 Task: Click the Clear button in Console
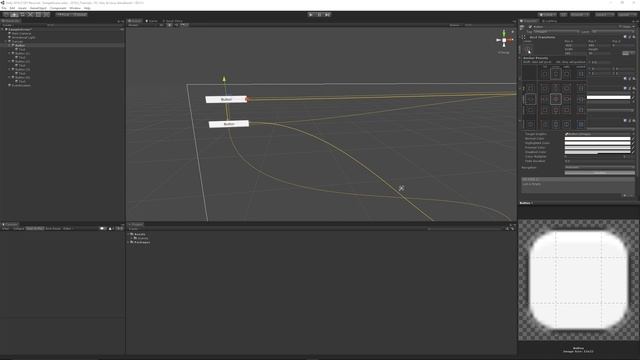[6, 229]
